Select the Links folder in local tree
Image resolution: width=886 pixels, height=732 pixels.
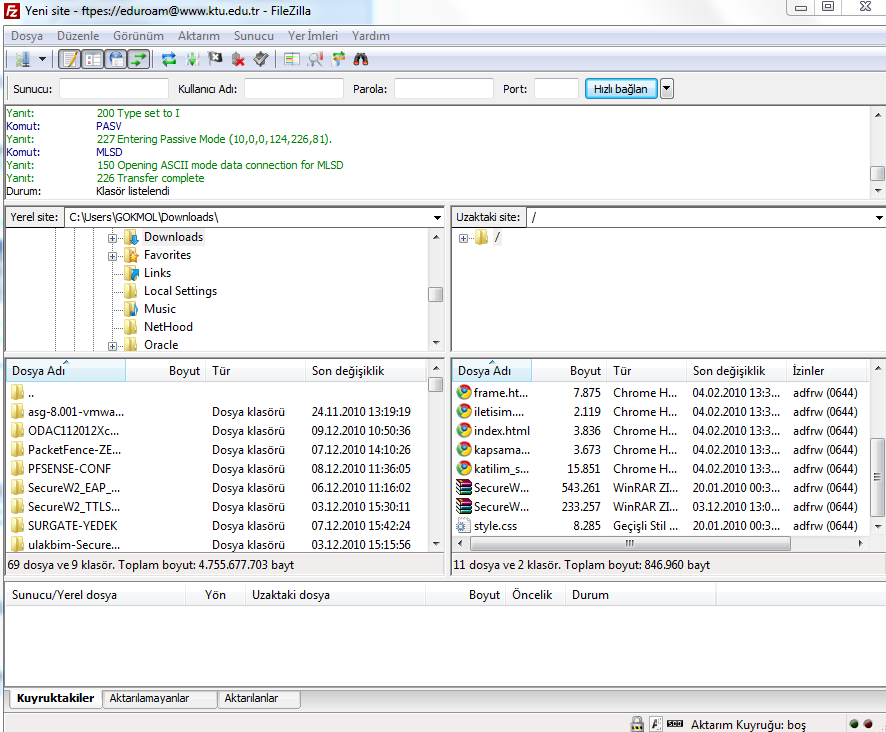tap(157, 273)
